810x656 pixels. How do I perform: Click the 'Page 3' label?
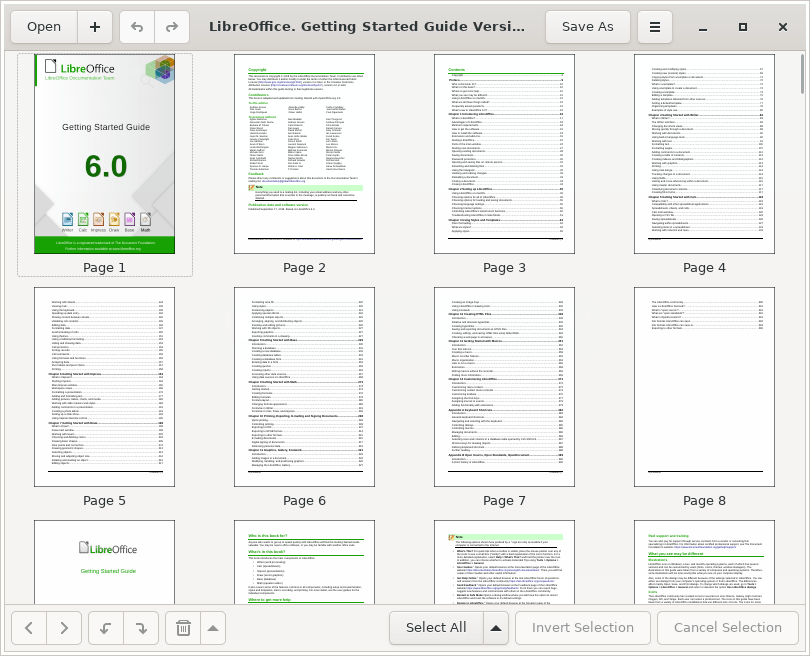[x=504, y=268]
